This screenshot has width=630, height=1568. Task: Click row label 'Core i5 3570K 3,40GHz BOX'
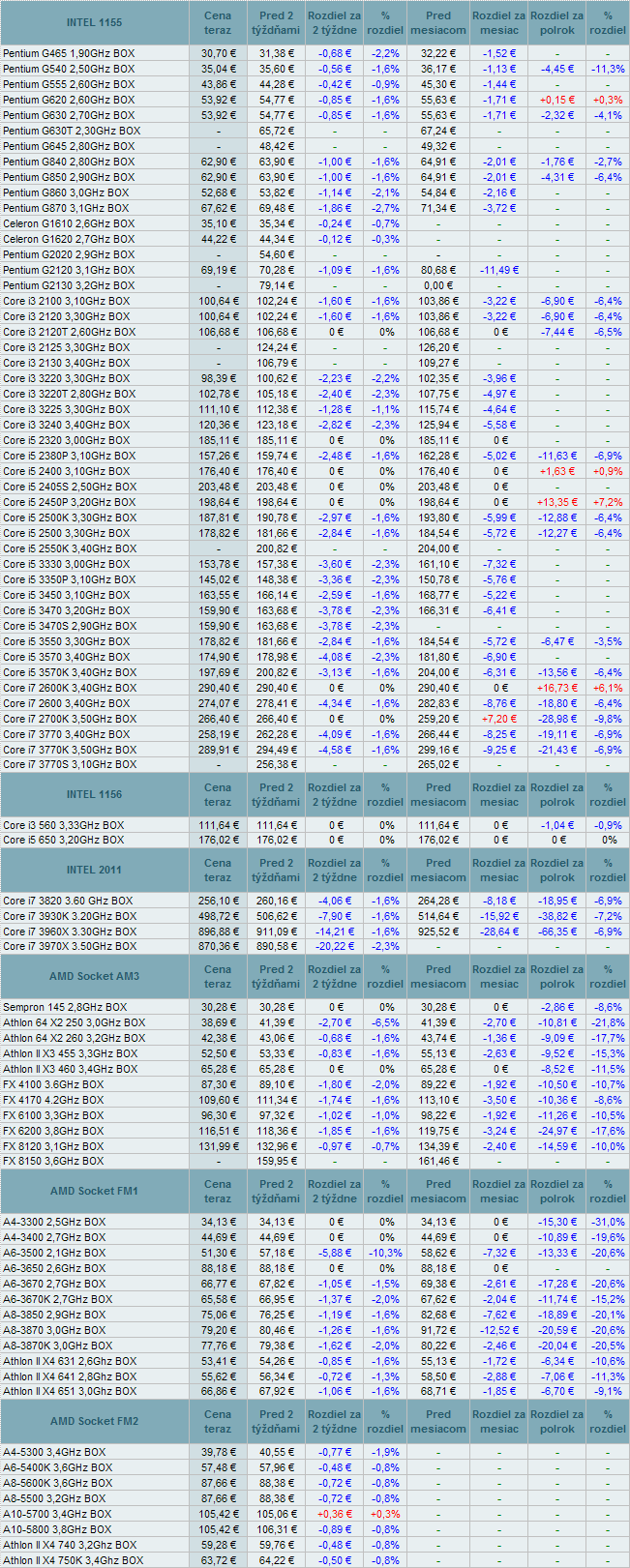coord(70,672)
